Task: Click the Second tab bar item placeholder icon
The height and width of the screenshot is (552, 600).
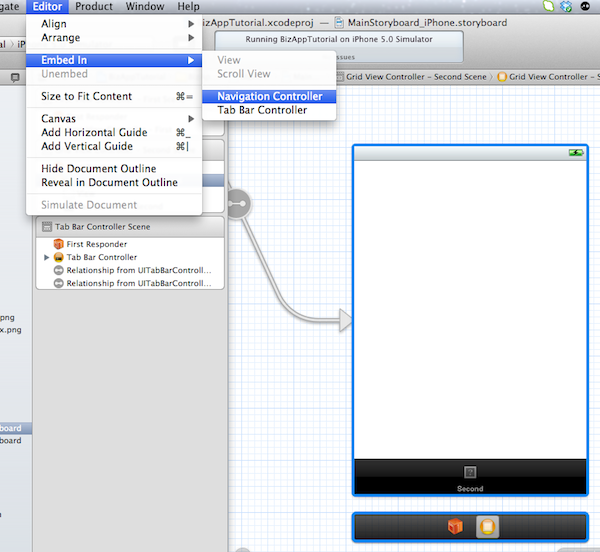Action: tap(470, 472)
